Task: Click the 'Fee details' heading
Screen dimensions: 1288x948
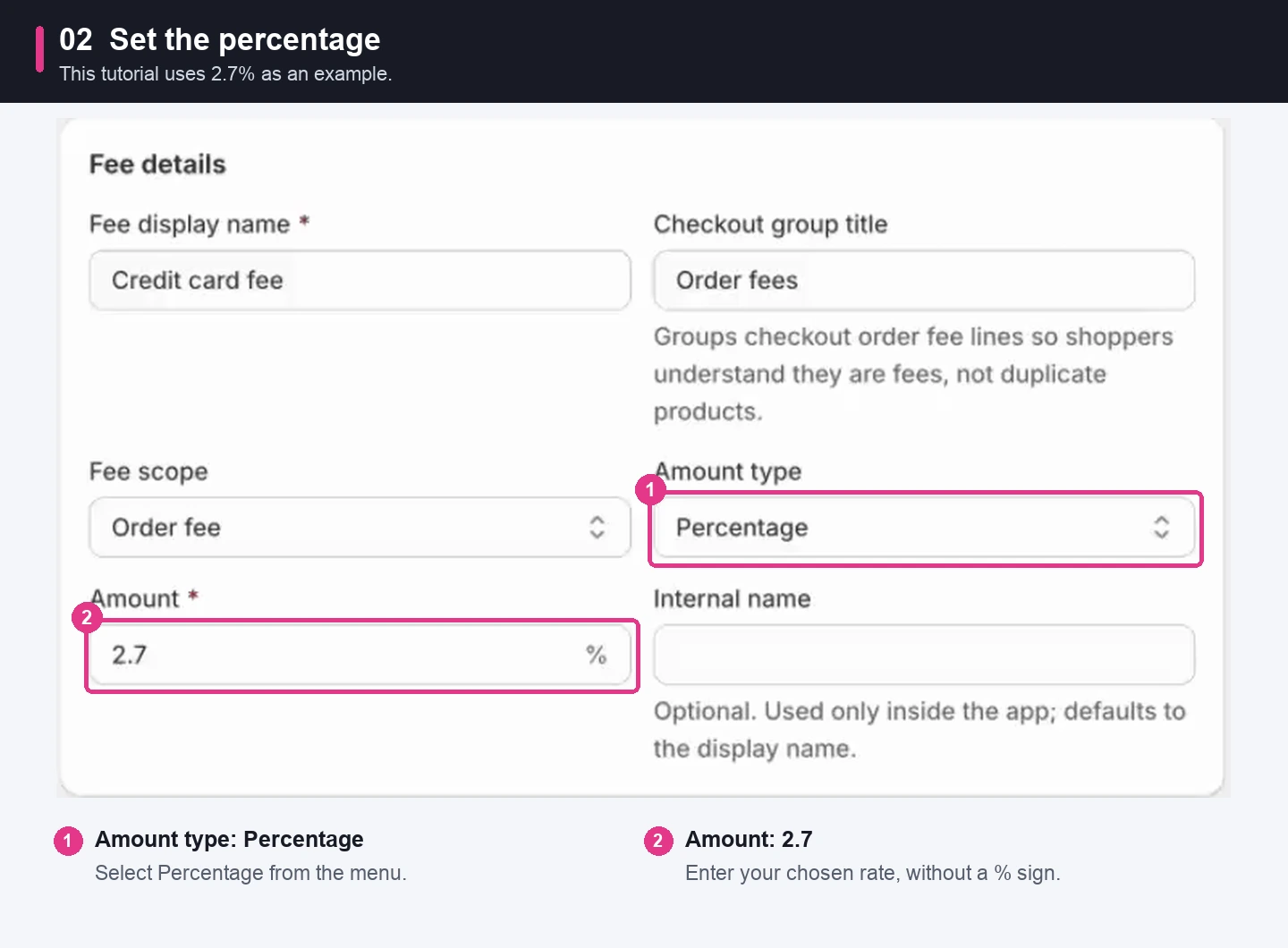Action: click(x=157, y=165)
